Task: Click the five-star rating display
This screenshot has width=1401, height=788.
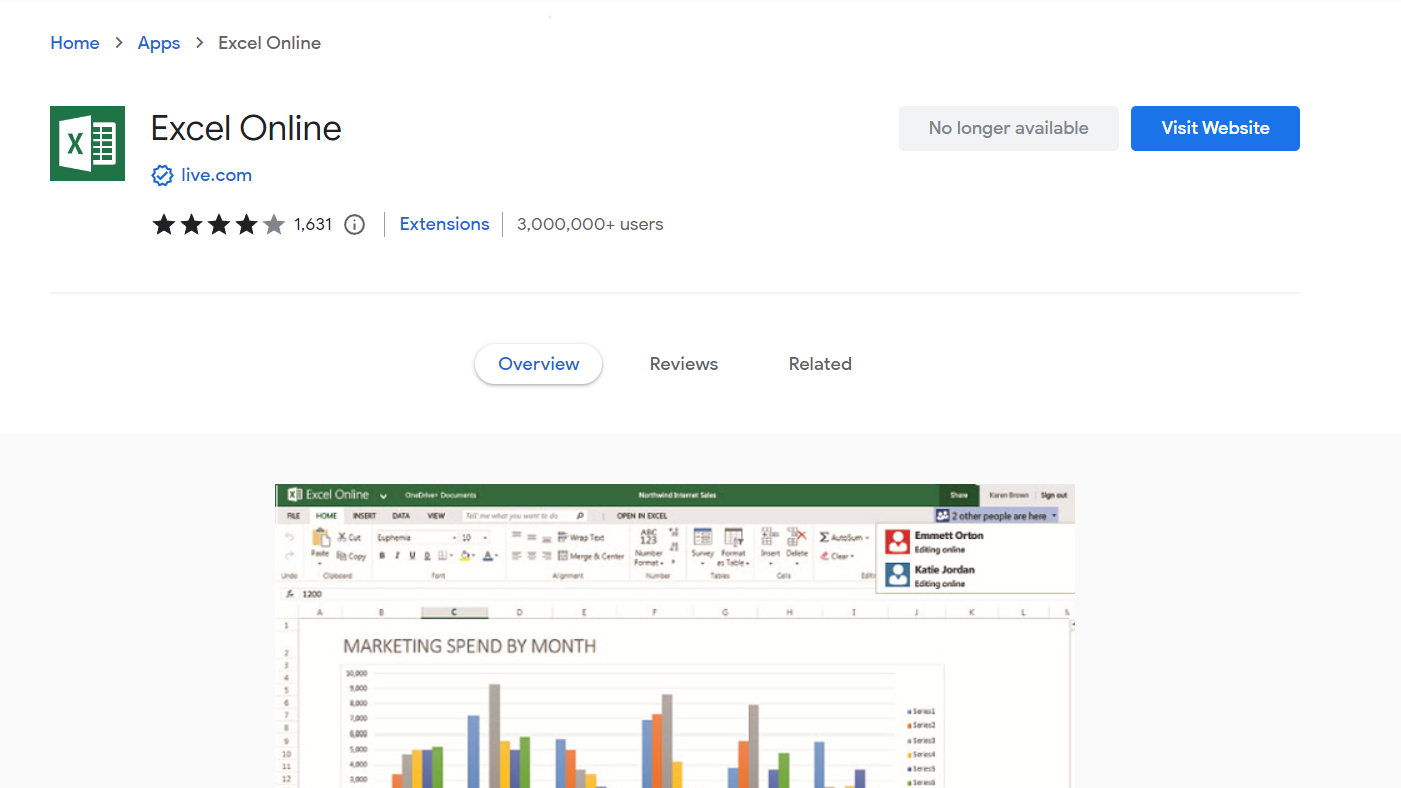Action: pyautogui.click(x=218, y=225)
